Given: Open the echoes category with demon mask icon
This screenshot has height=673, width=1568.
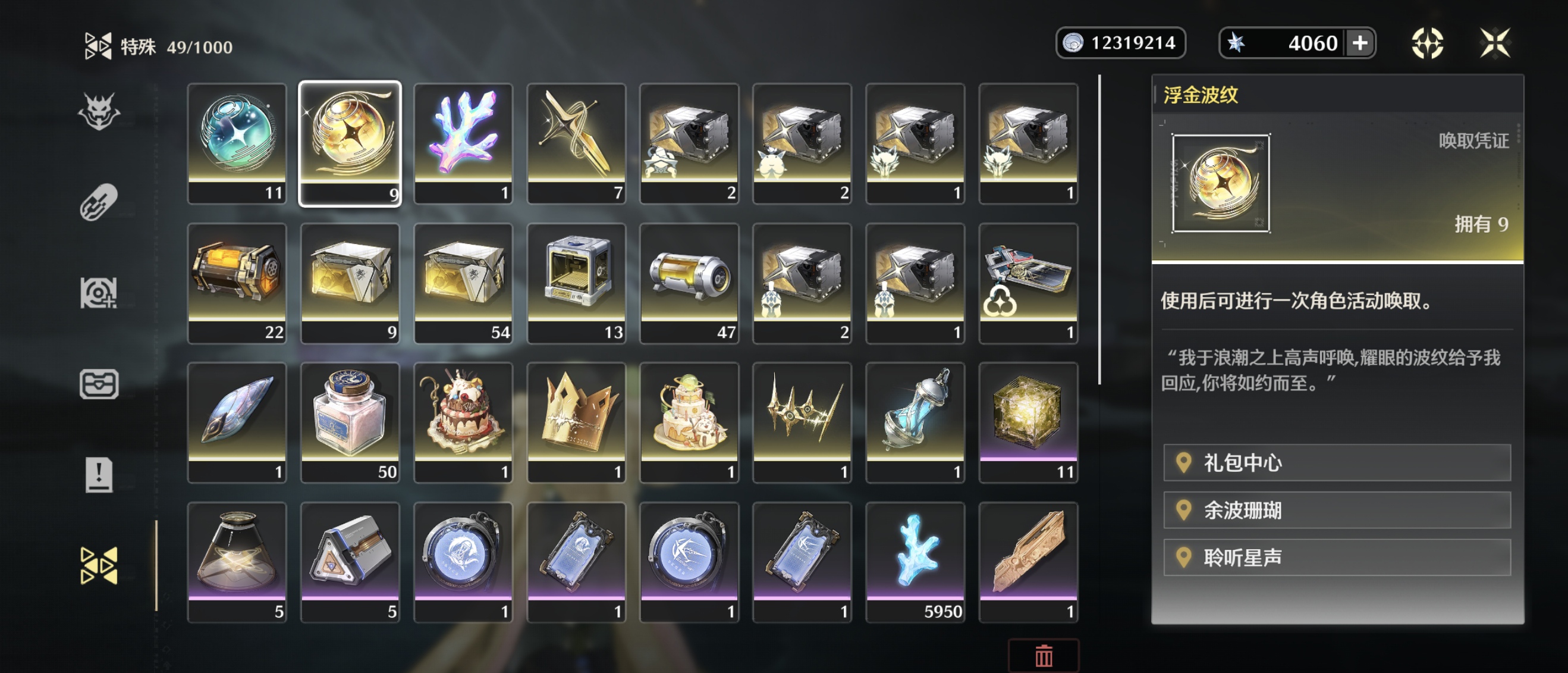Looking at the screenshot, I should point(99,111).
